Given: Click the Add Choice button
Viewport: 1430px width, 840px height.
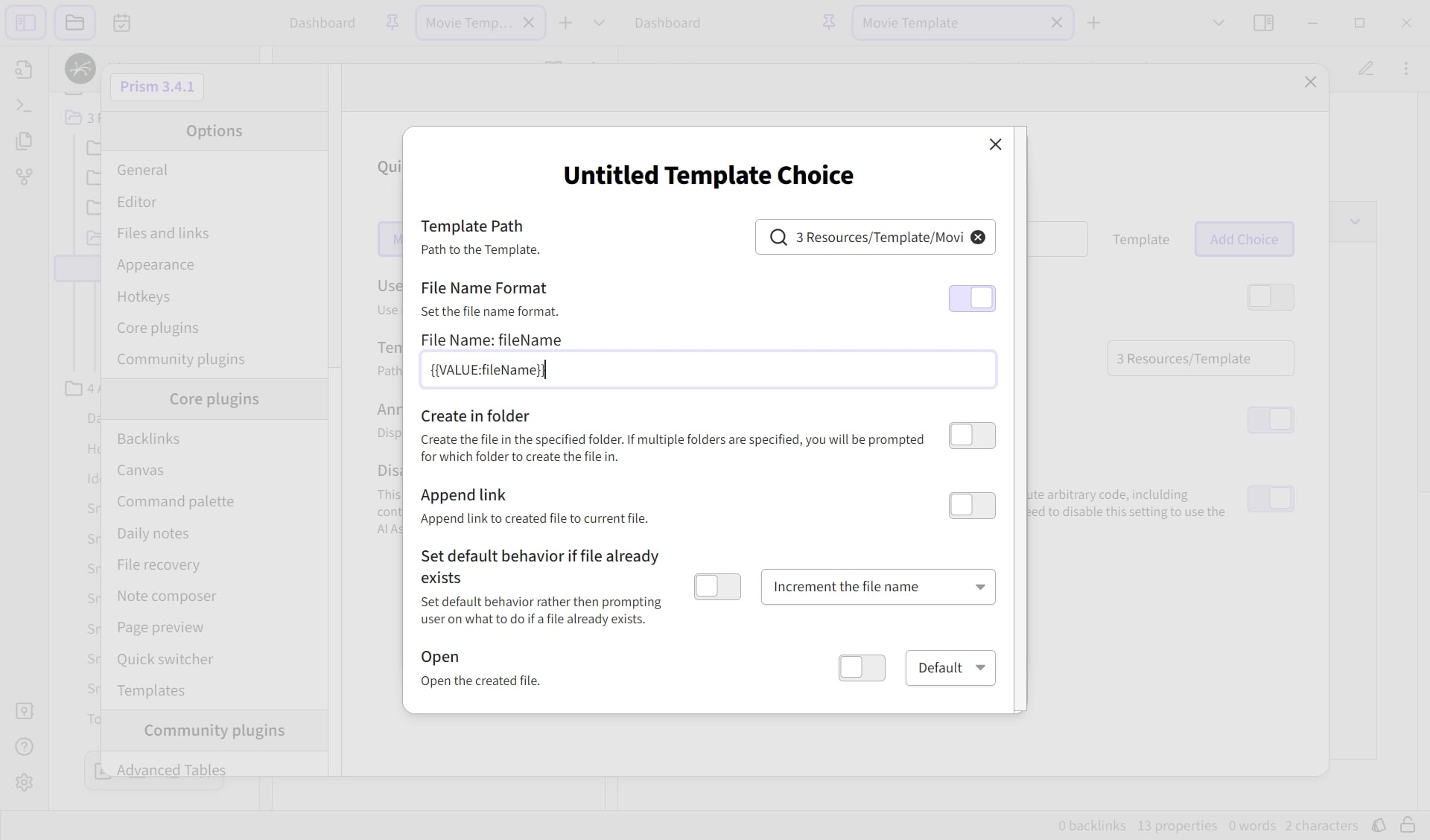Looking at the screenshot, I should (1244, 239).
